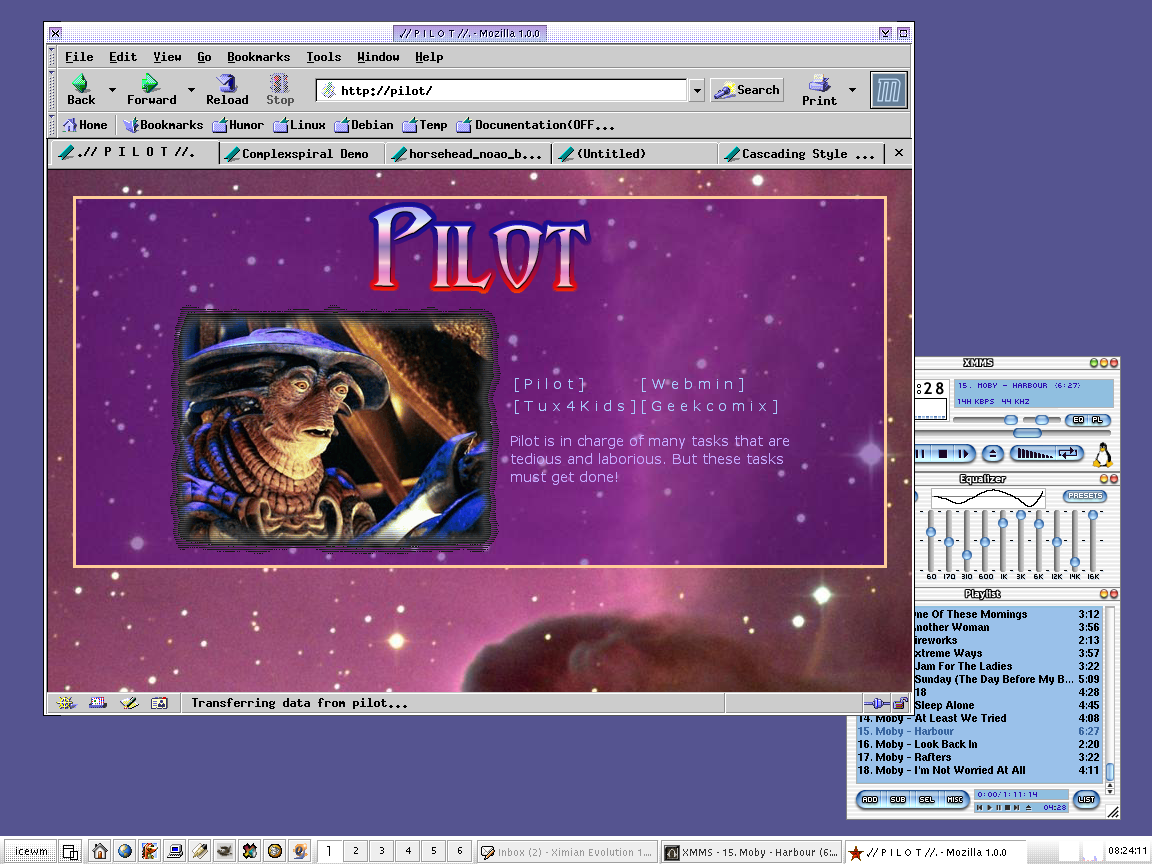Follow the [Geekcomix] link on the page
This screenshot has width=1152, height=864.
coord(710,406)
